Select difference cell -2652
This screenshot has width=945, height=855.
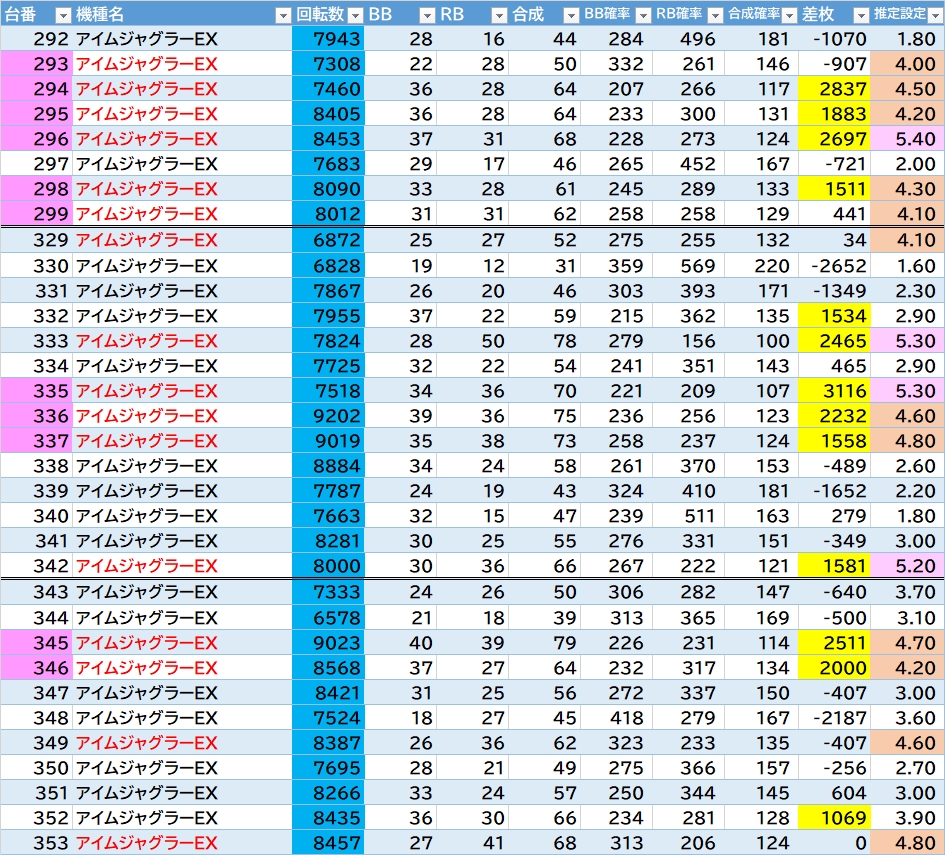point(834,266)
